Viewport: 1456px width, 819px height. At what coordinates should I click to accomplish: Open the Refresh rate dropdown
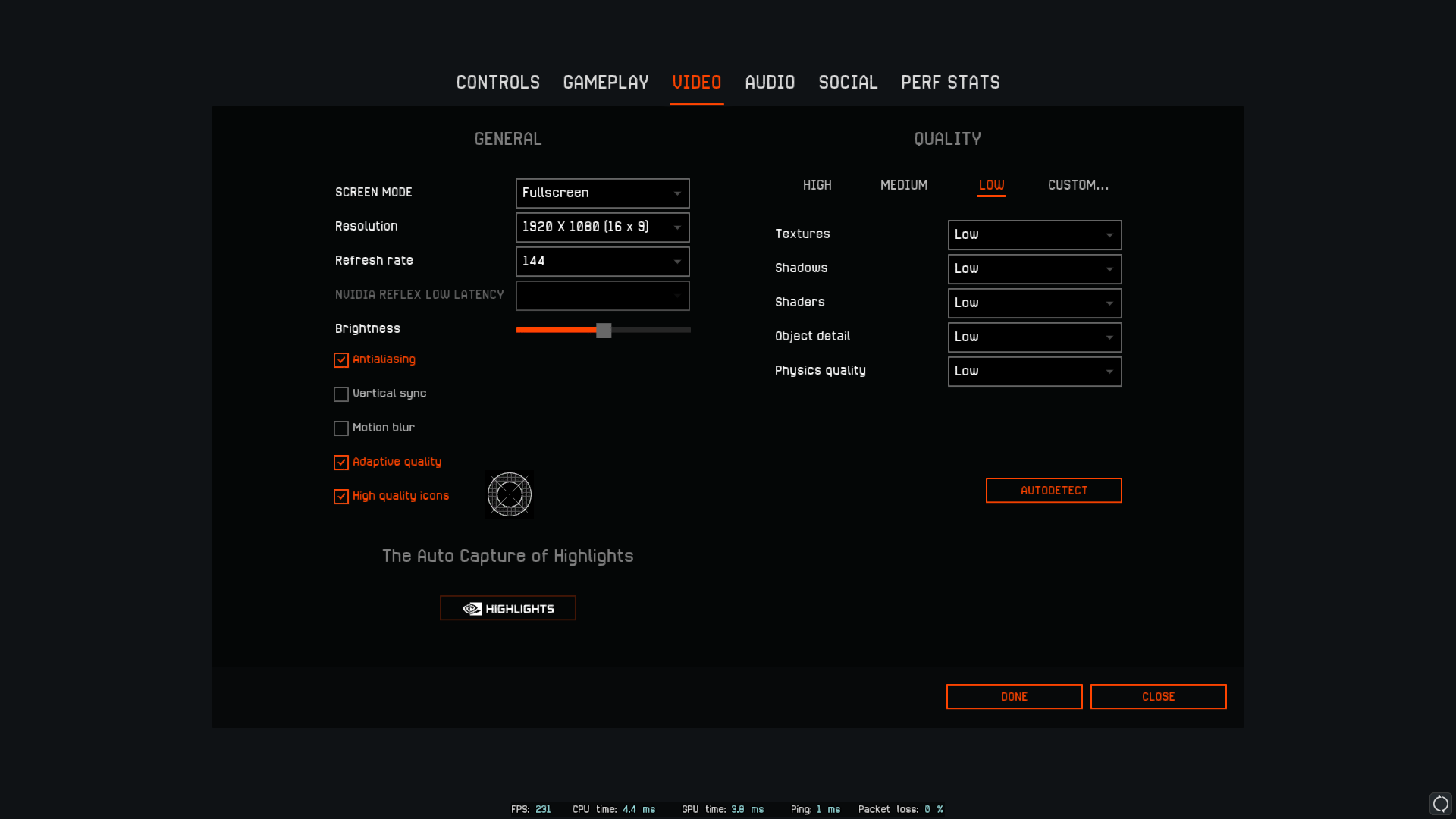602,262
